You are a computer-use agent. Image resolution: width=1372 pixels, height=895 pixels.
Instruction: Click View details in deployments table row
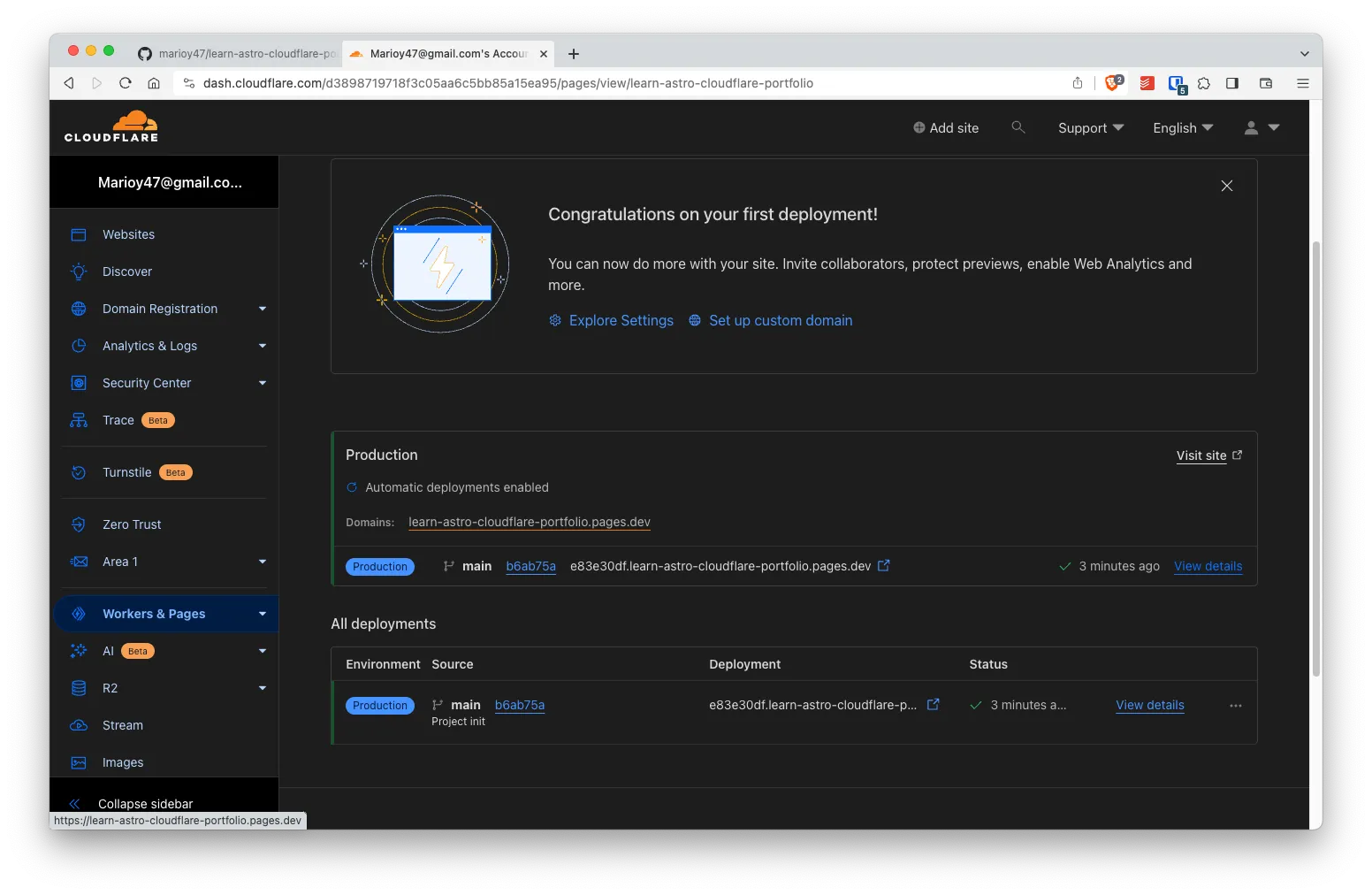[x=1150, y=705]
